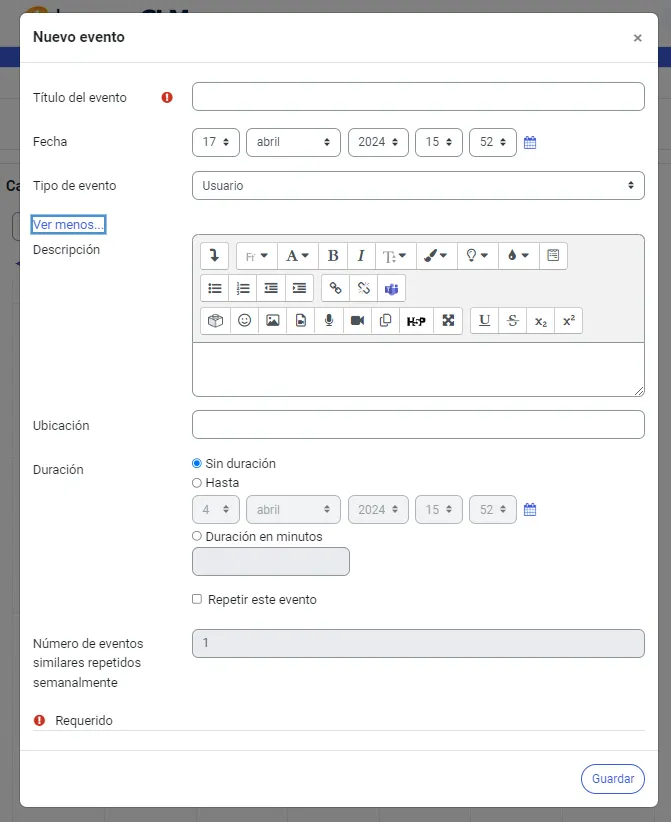
Task: Open the month dropdown showing 'abril' in Fecha
Action: [293, 142]
